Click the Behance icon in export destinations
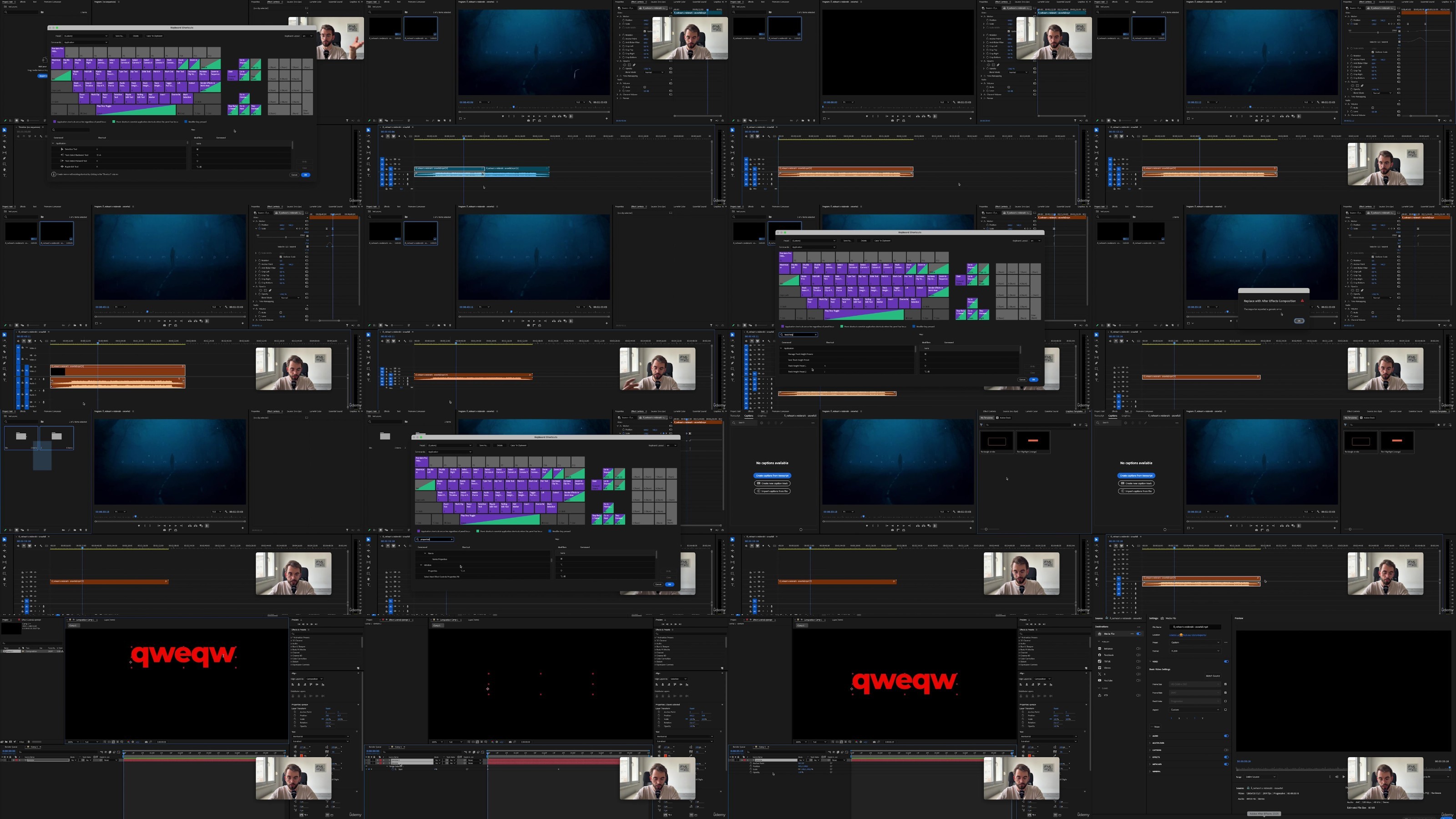 click(1099, 649)
